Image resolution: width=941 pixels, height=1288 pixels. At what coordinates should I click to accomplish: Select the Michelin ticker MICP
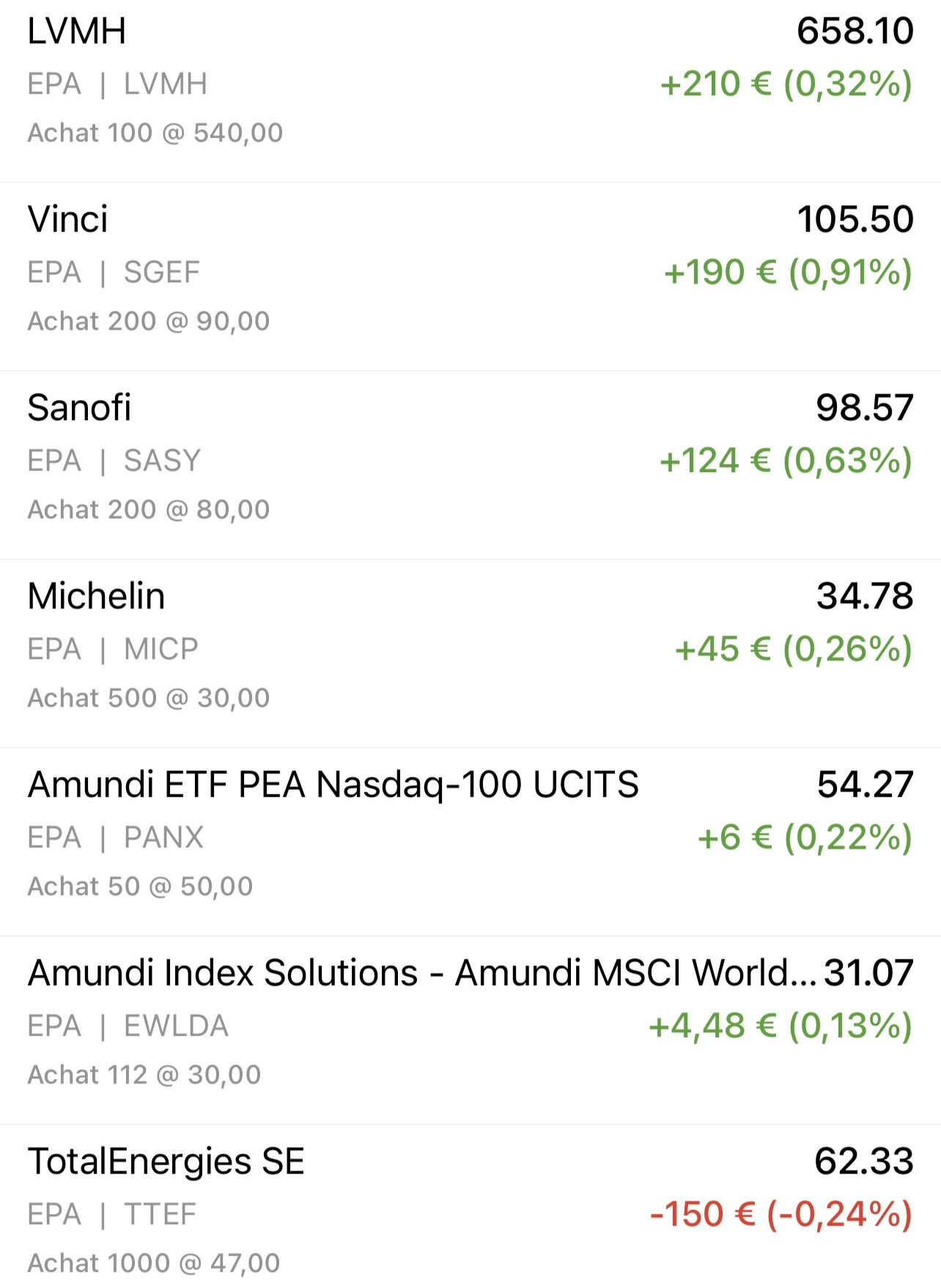point(161,649)
